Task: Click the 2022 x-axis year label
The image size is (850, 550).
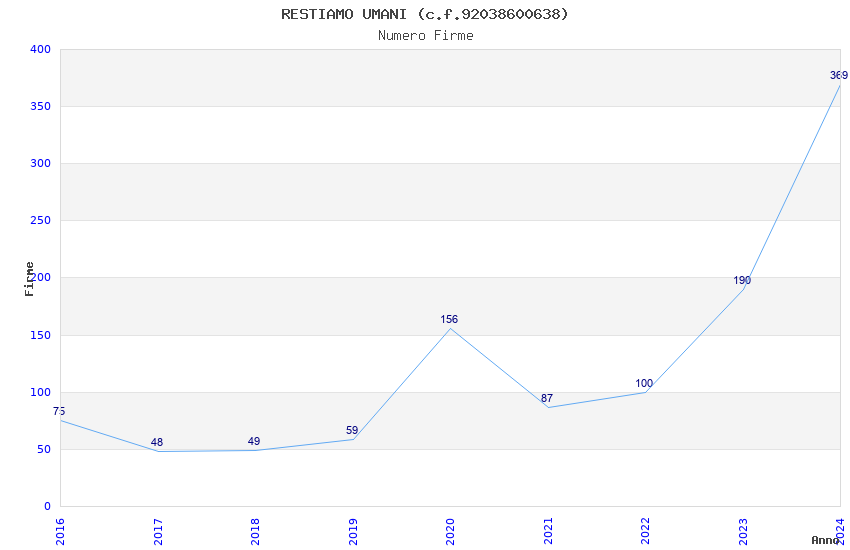Action: pyautogui.click(x=644, y=530)
